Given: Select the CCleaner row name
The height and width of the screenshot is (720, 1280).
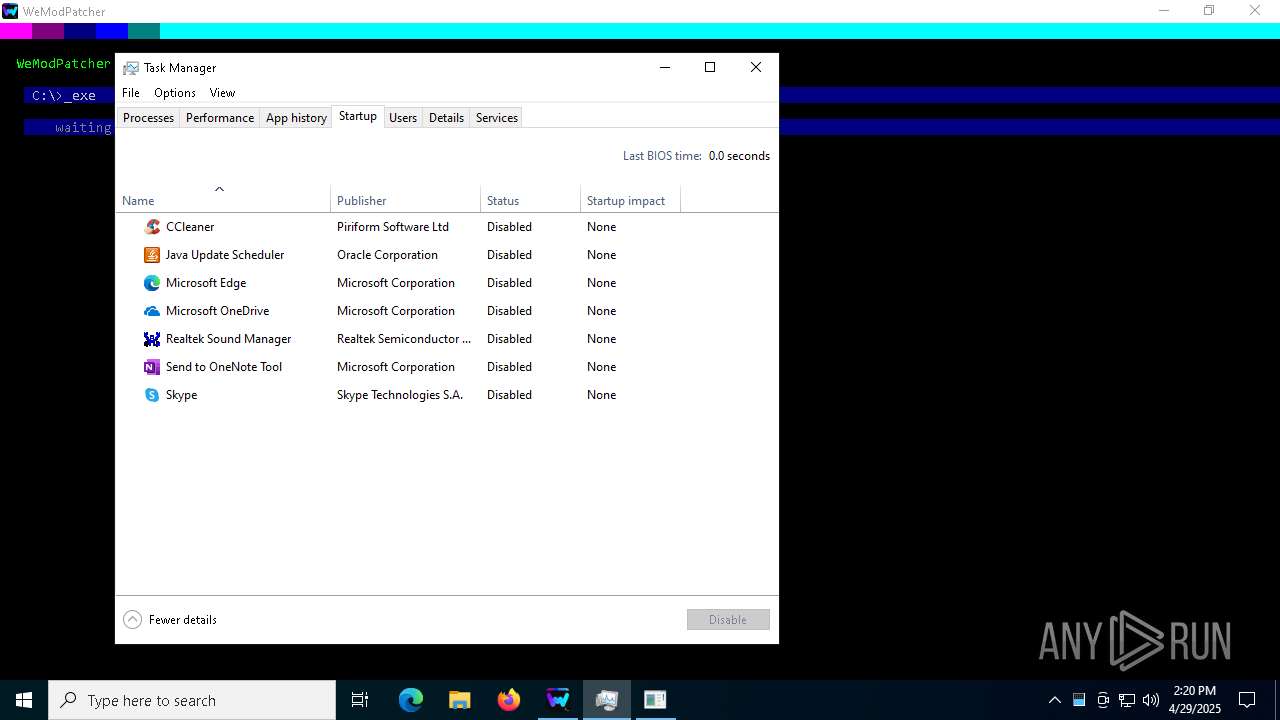Looking at the screenshot, I should [190, 227].
